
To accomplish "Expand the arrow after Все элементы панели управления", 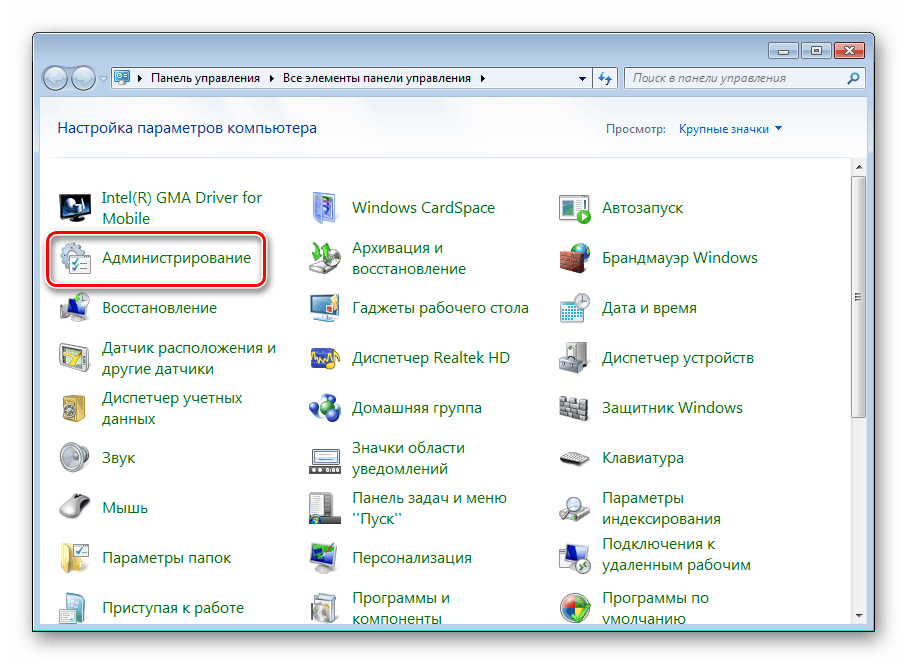I will click(x=482, y=78).
